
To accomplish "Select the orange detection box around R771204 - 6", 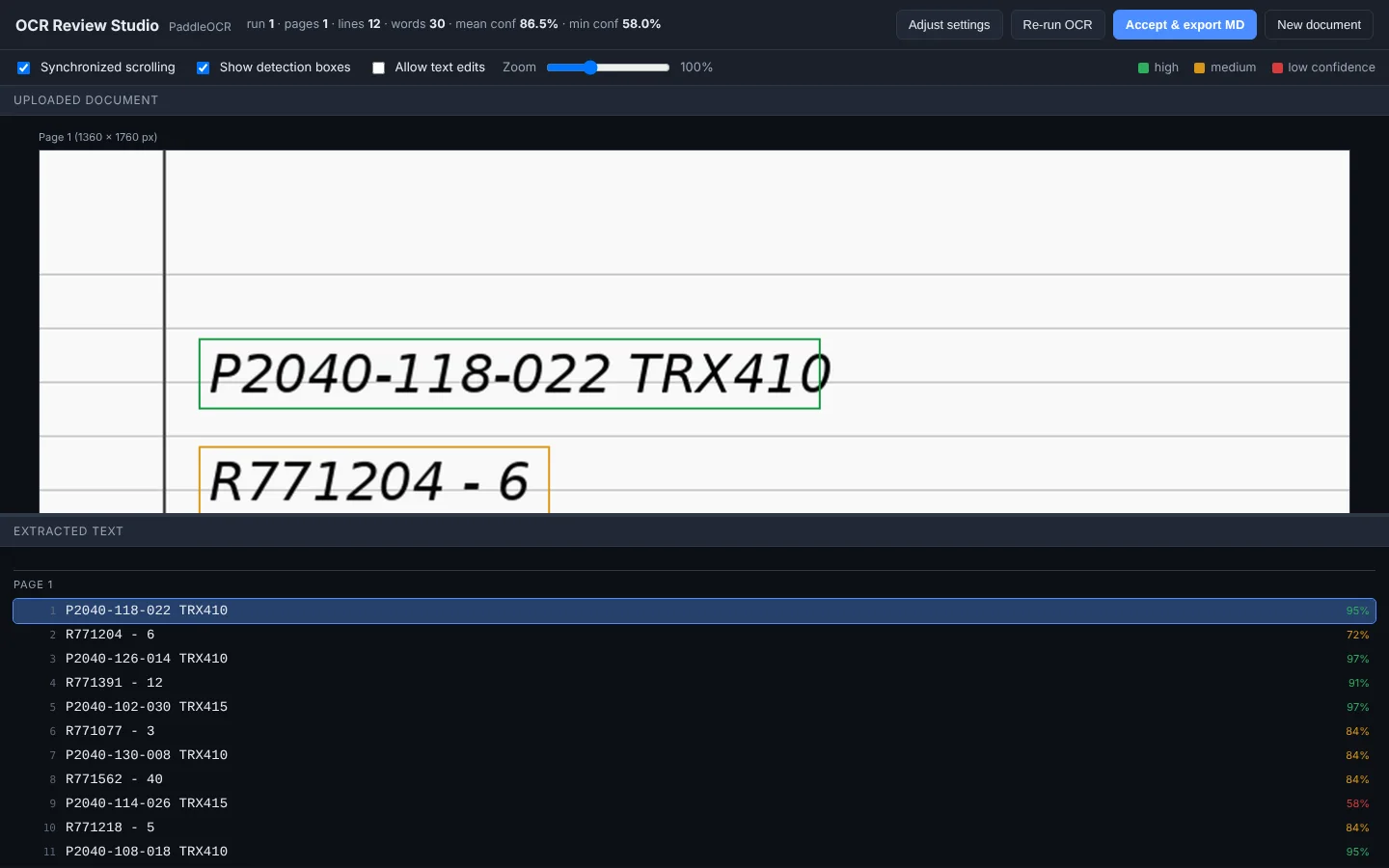I will [374, 479].
